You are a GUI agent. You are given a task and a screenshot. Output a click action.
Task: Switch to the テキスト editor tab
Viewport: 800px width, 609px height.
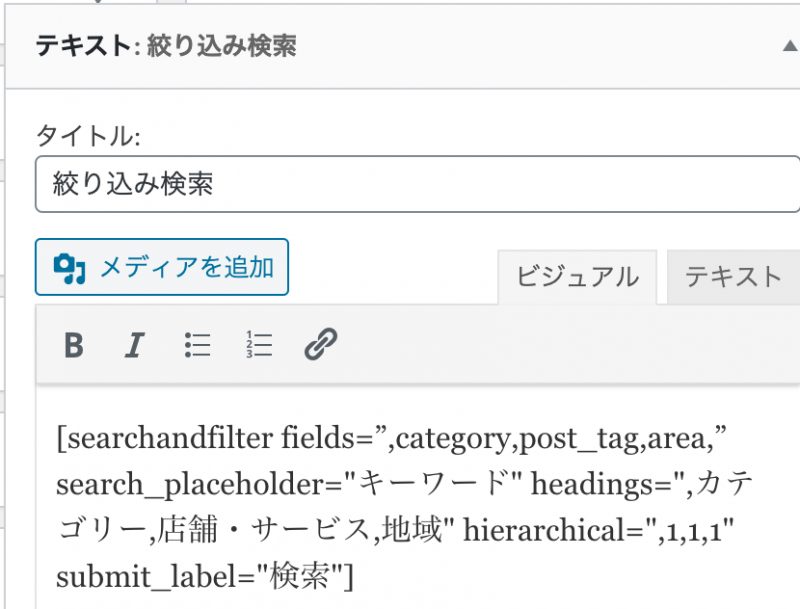pyautogui.click(x=732, y=277)
